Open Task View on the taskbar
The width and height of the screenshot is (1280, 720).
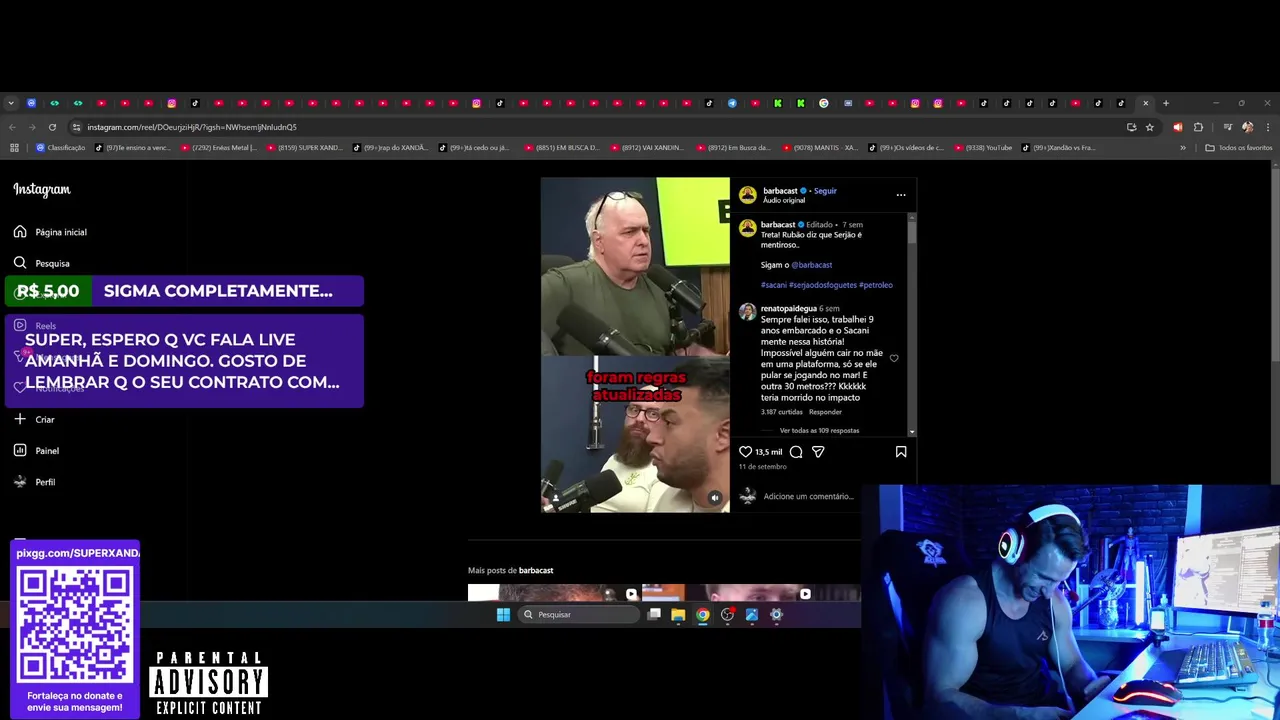654,615
